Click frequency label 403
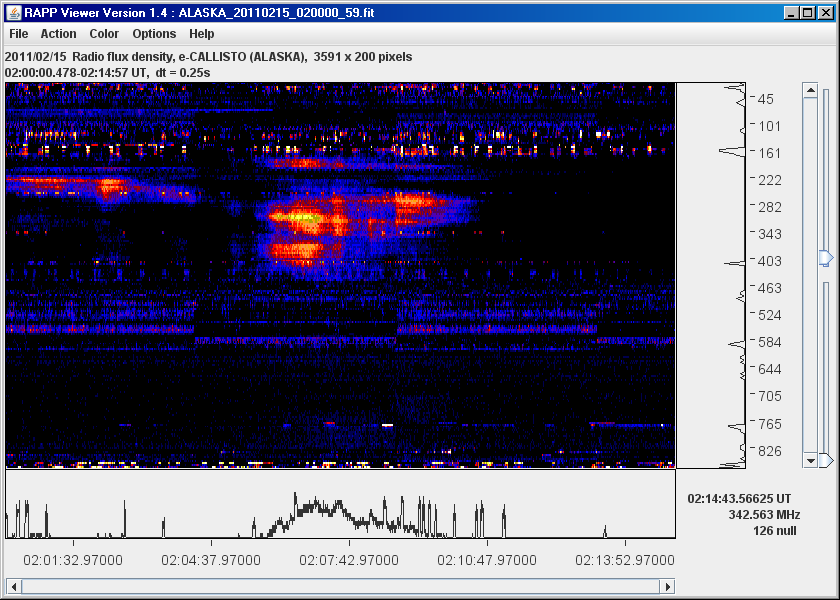The width and height of the screenshot is (840, 600). 769,261
